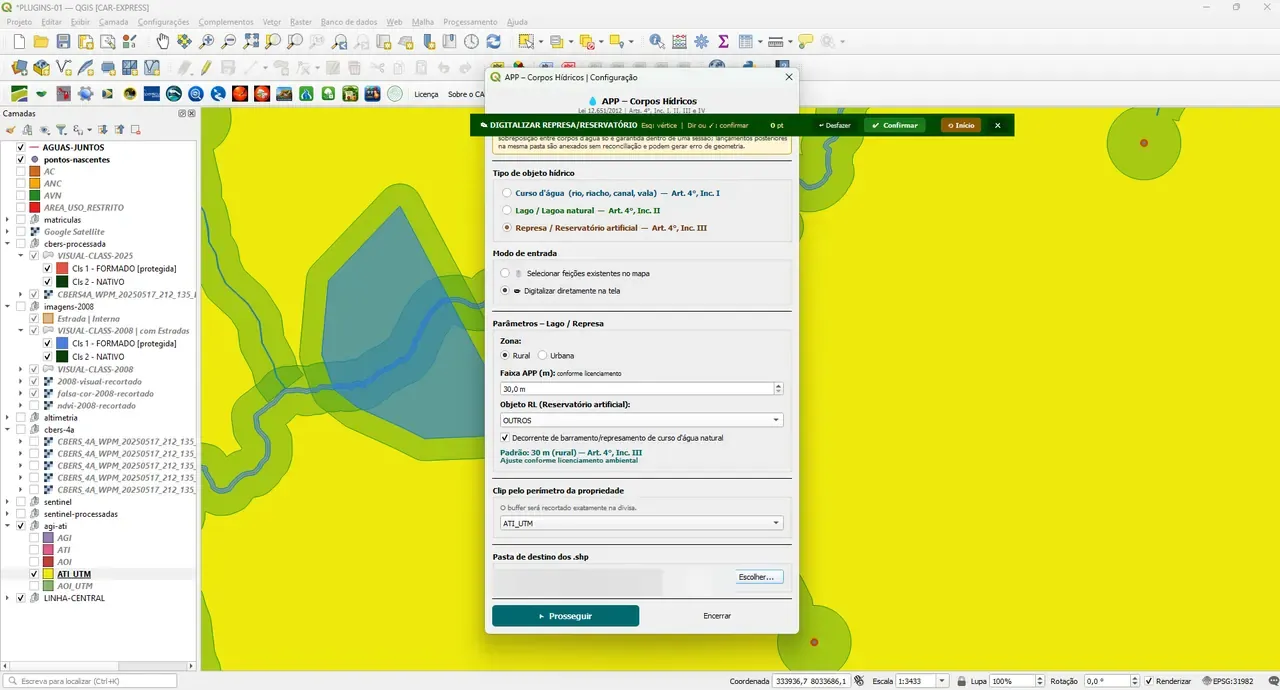Collapse the cbers-processada group

8,244
